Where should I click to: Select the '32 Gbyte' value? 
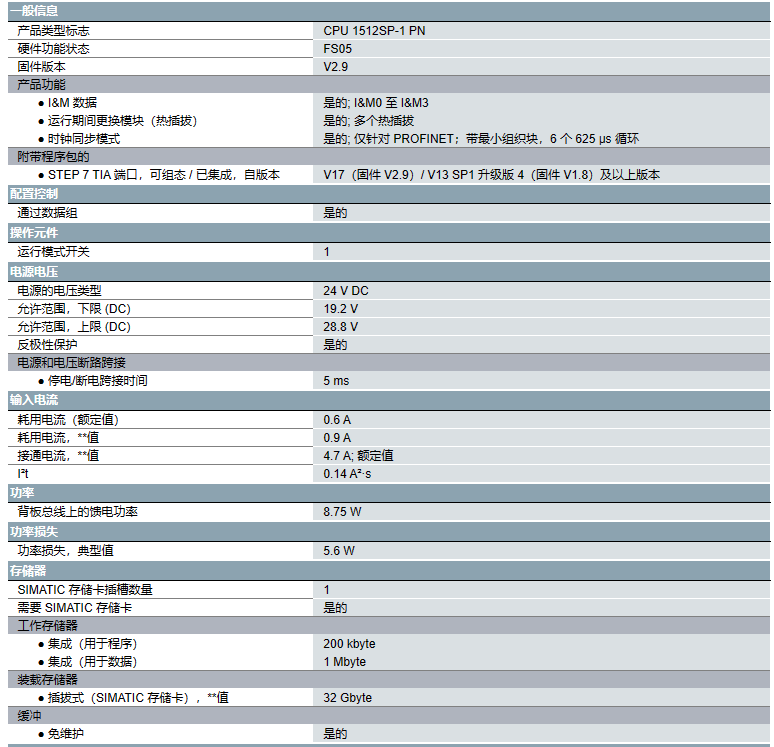348,698
